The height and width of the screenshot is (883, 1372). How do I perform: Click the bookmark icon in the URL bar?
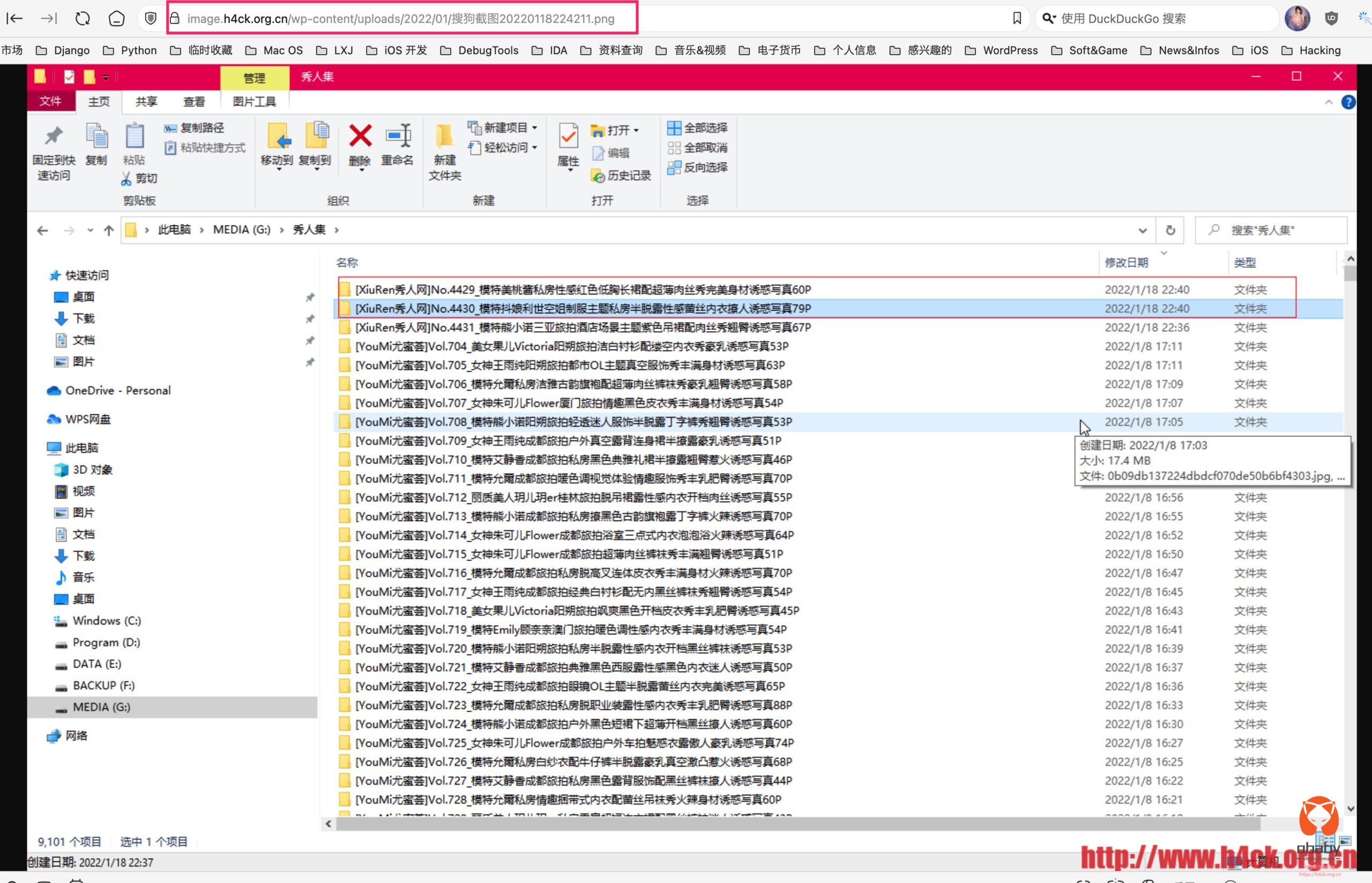click(x=1017, y=18)
